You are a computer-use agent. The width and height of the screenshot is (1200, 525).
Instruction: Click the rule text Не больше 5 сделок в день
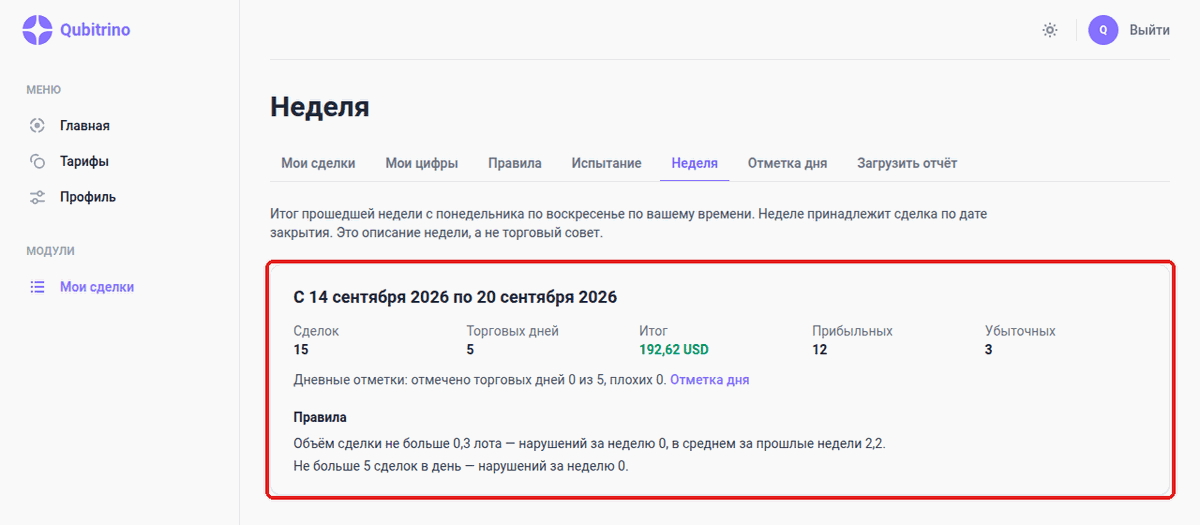coord(379,466)
